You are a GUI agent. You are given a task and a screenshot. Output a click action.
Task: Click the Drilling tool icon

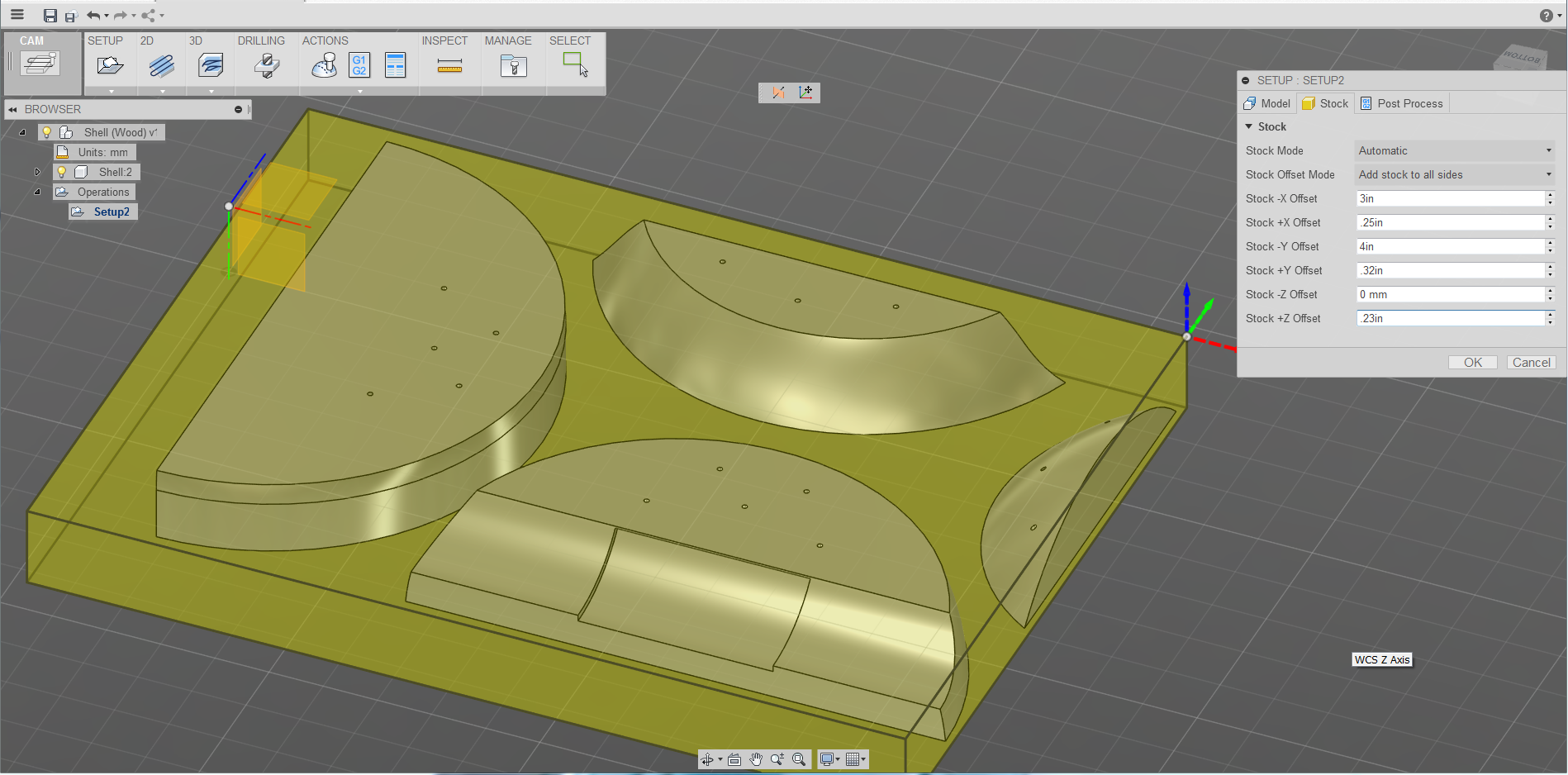click(266, 65)
